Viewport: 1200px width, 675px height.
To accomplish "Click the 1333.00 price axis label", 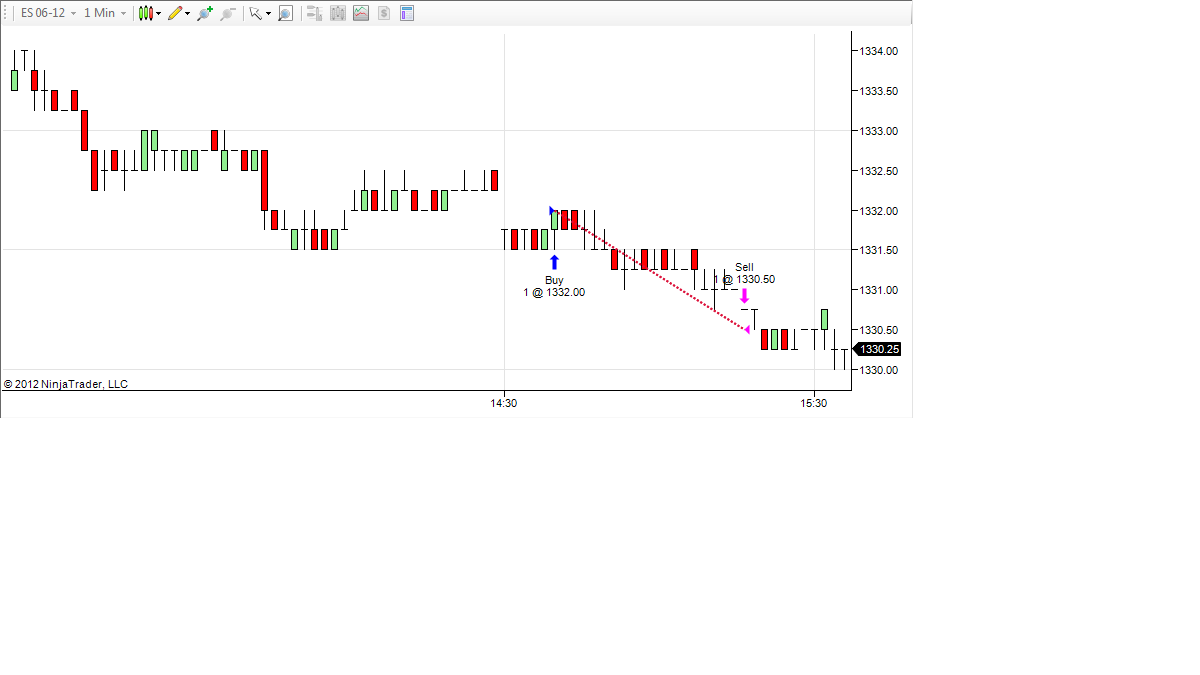I will tap(879, 131).
